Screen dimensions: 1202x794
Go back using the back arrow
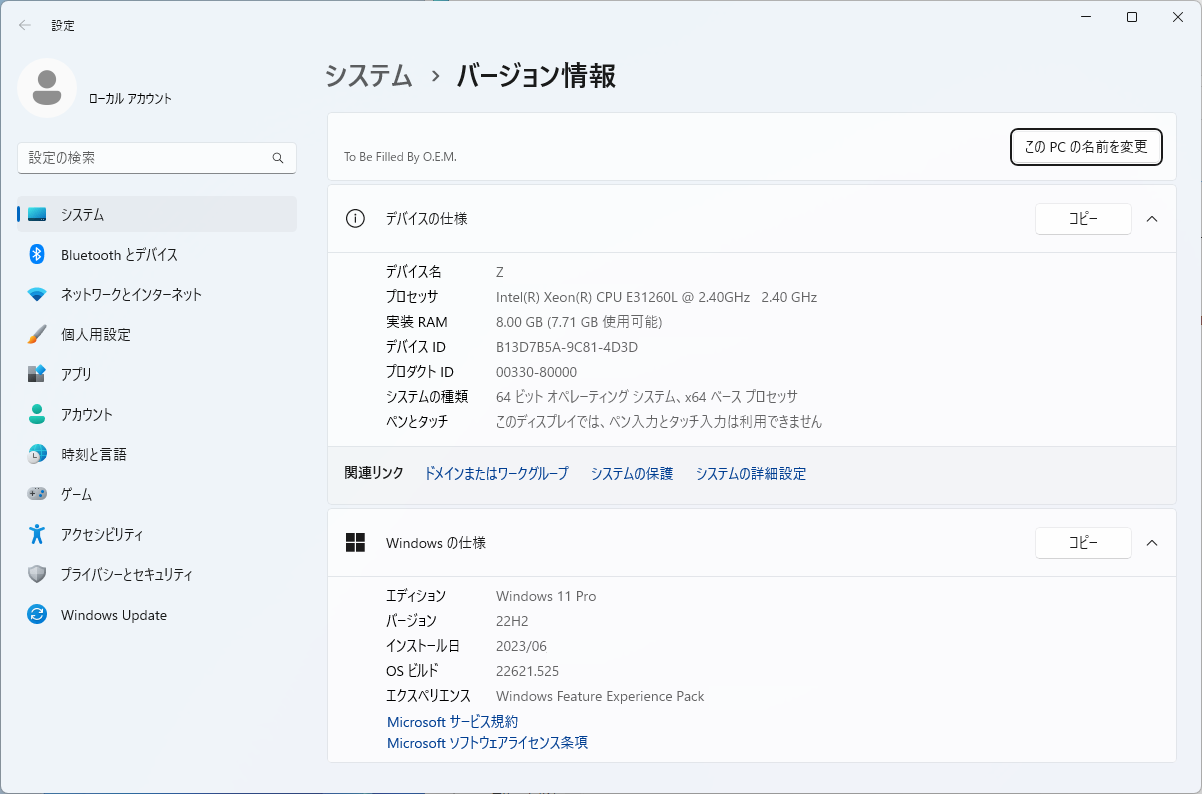25,25
